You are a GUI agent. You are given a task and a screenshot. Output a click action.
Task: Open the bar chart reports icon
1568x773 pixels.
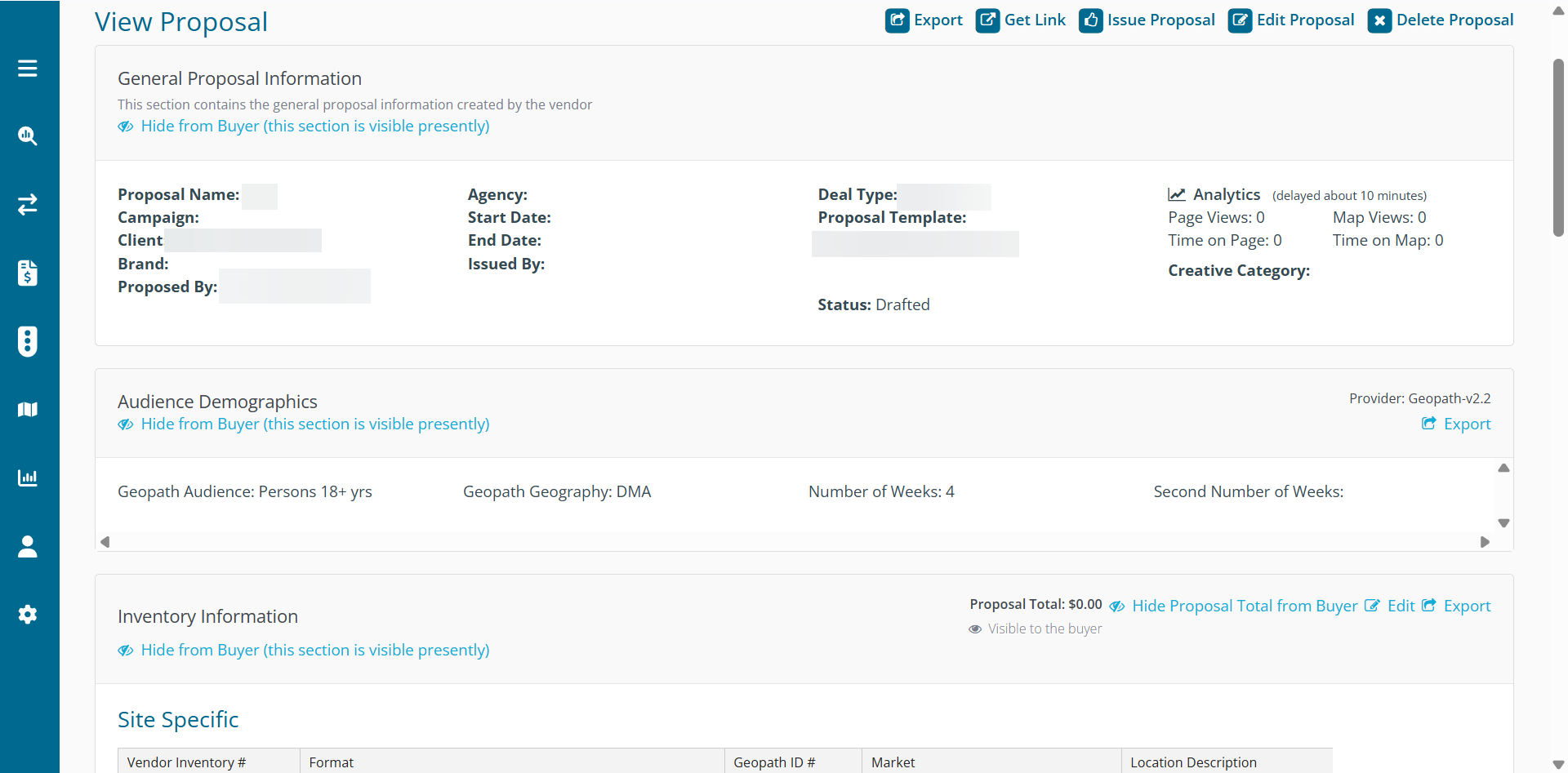(28, 478)
